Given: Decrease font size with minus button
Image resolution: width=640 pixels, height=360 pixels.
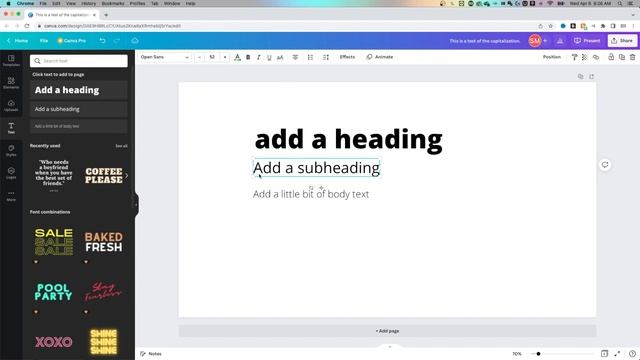Looking at the screenshot, I should [x=199, y=57].
